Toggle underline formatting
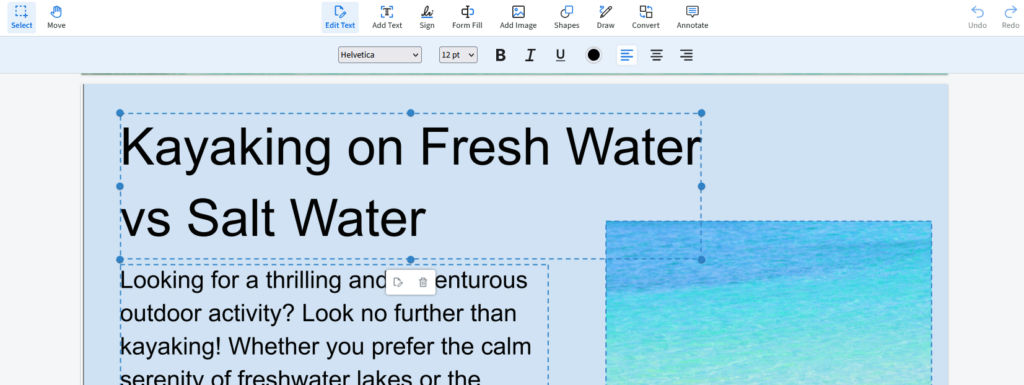This screenshot has width=1024, height=385. pyautogui.click(x=560, y=55)
